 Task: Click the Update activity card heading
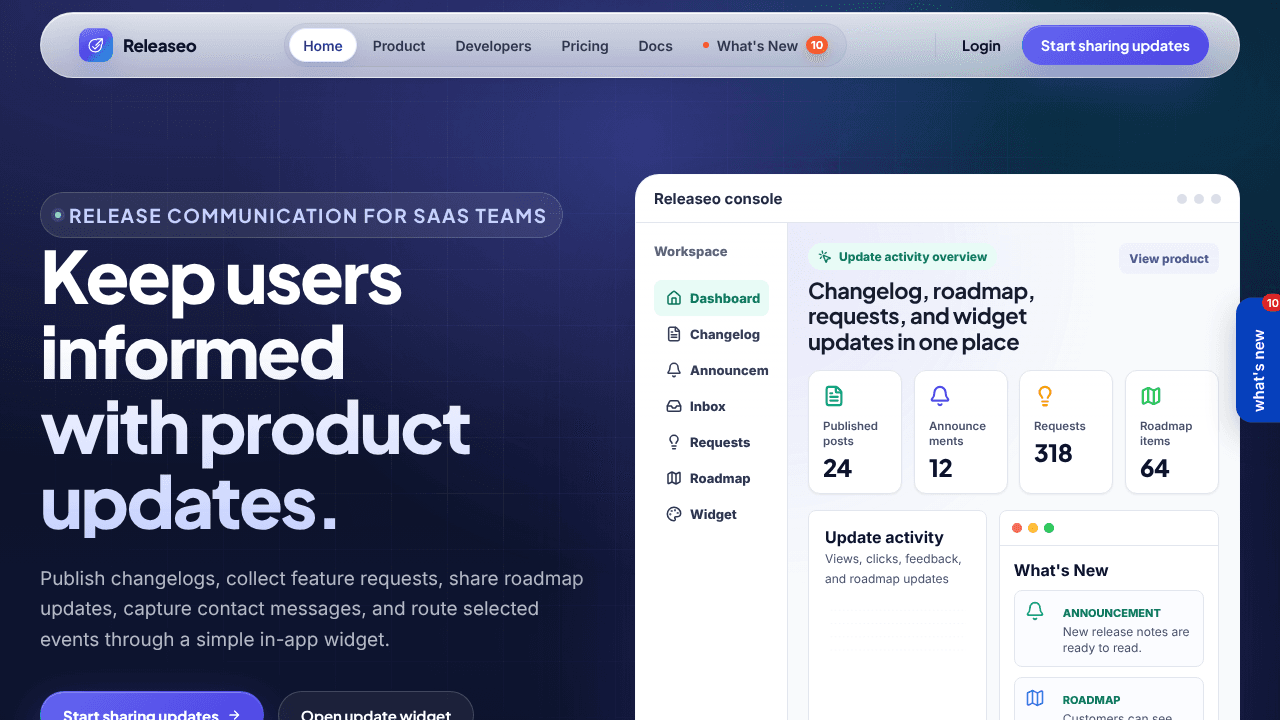click(884, 537)
